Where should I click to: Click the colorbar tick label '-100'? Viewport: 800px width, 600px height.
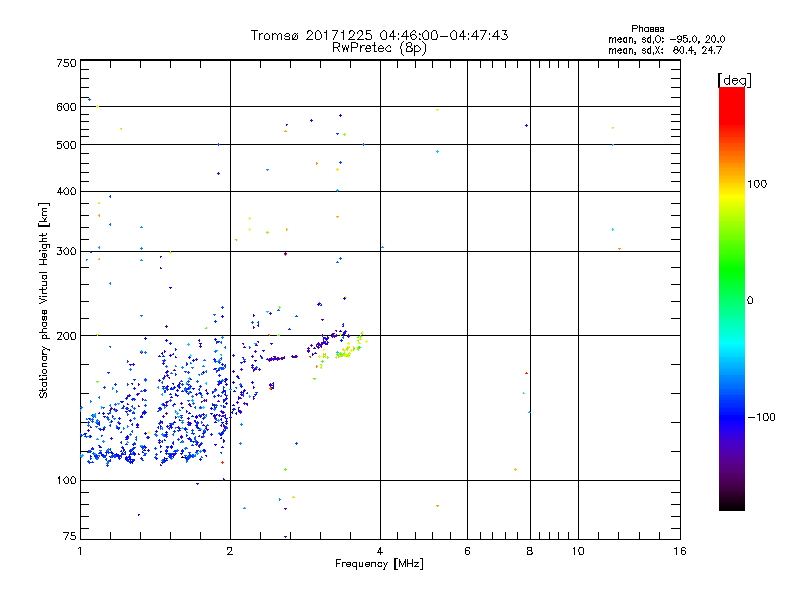click(x=761, y=417)
